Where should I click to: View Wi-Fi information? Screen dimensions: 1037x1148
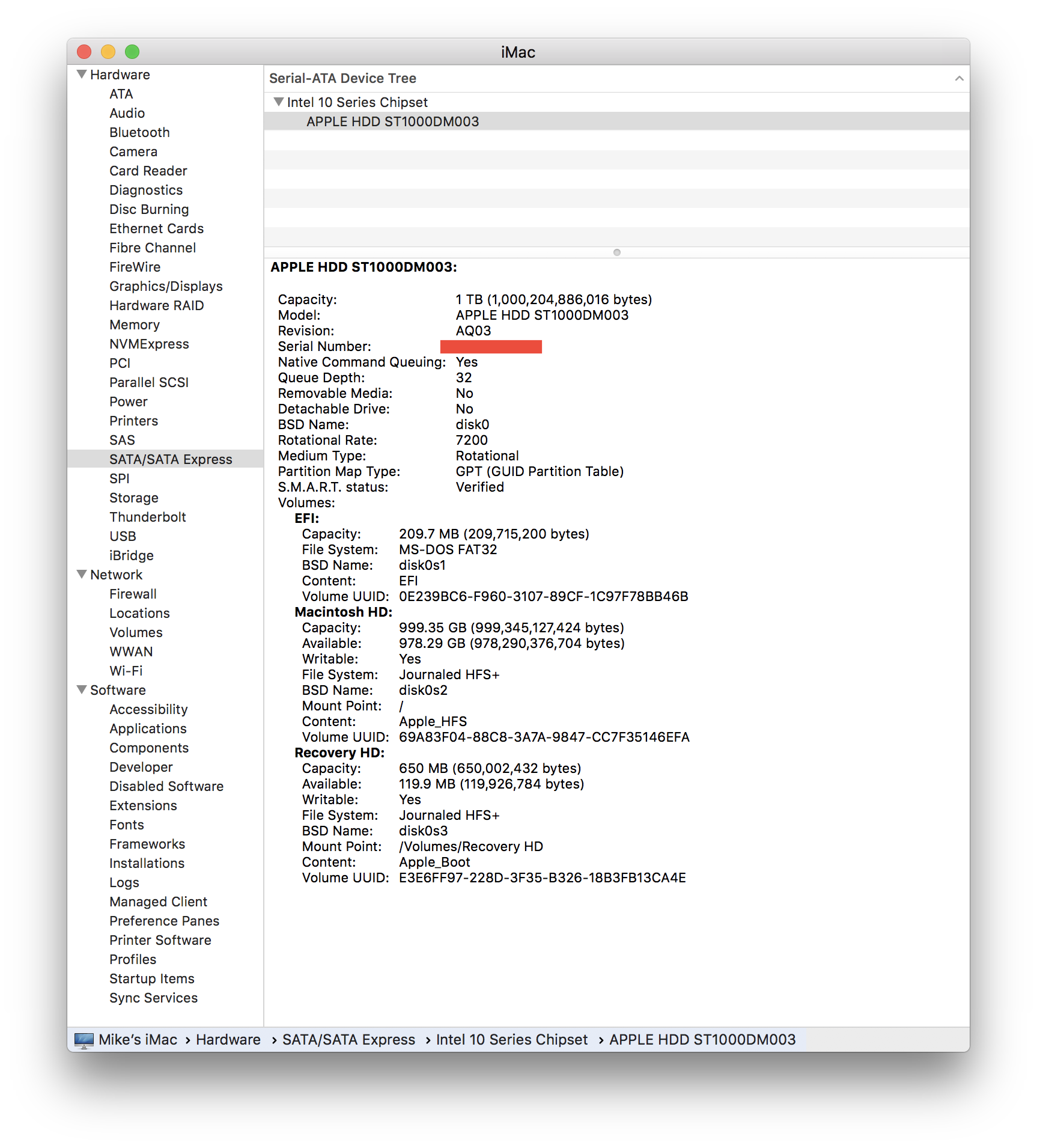click(x=126, y=671)
